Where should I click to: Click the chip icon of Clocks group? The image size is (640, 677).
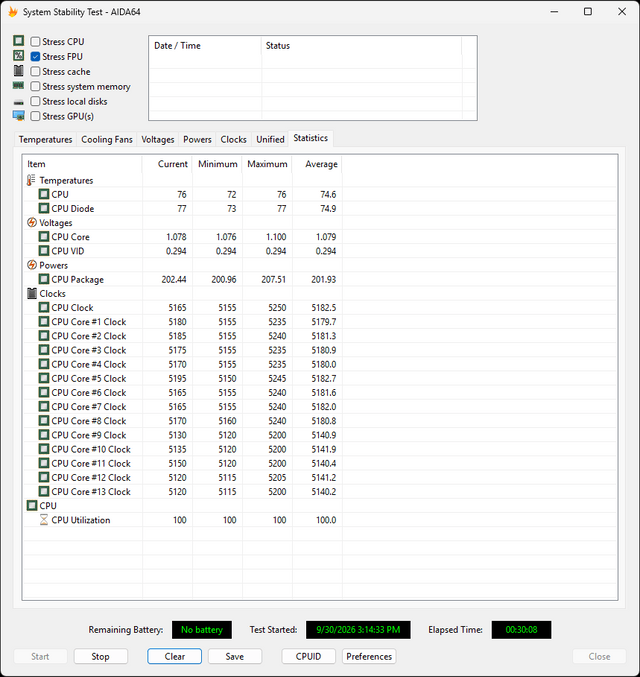(x=32, y=294)
